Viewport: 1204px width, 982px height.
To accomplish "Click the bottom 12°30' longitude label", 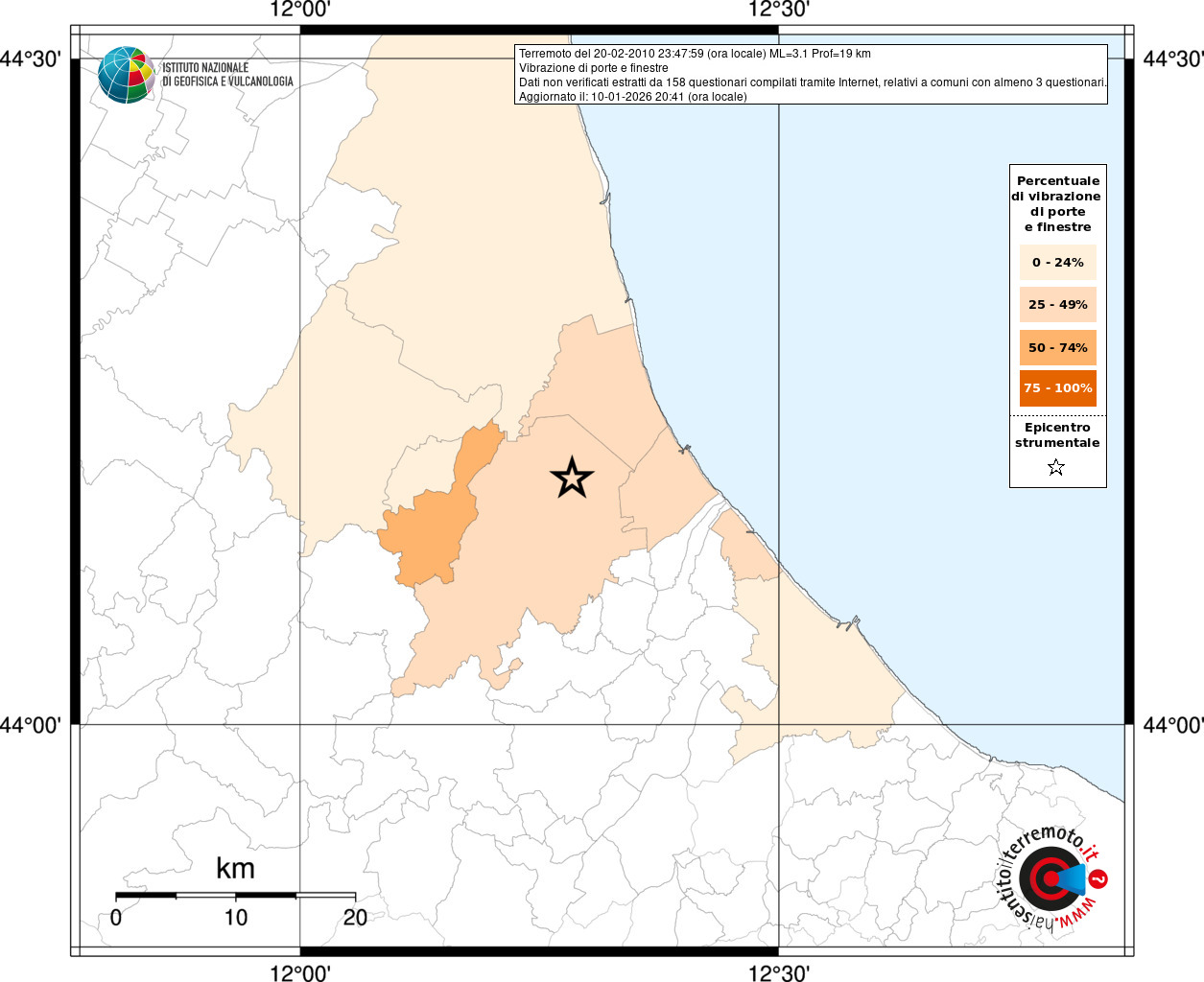I will tap(778, 972).
